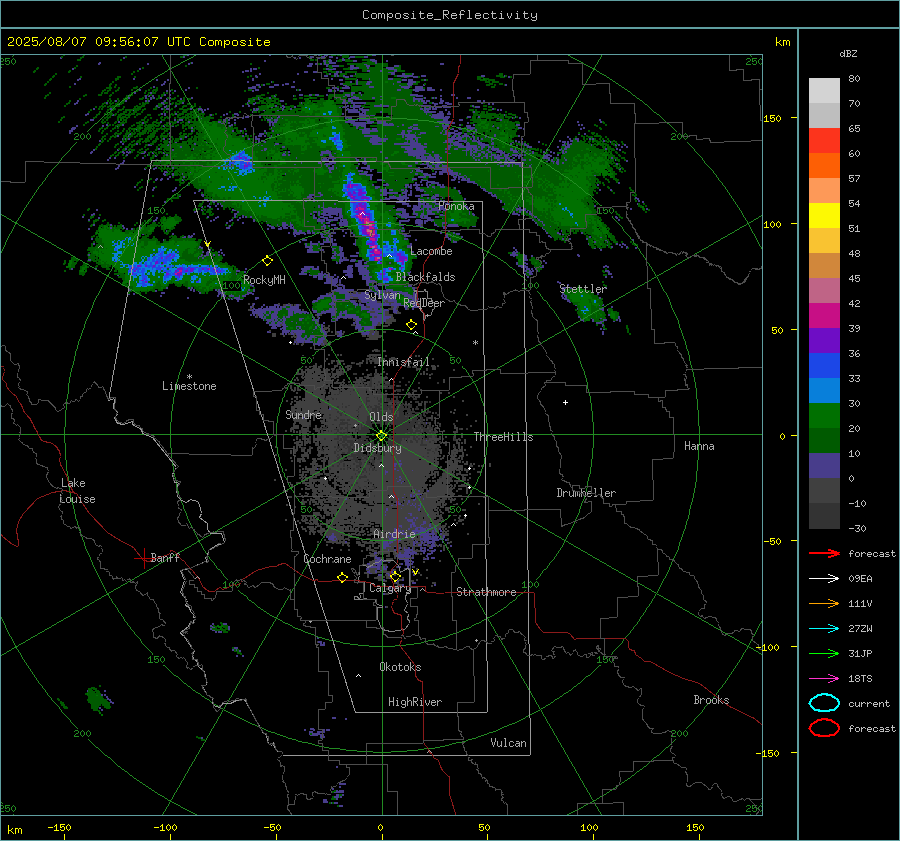Click the ThreeHills city label

click(x=503, y=437)
